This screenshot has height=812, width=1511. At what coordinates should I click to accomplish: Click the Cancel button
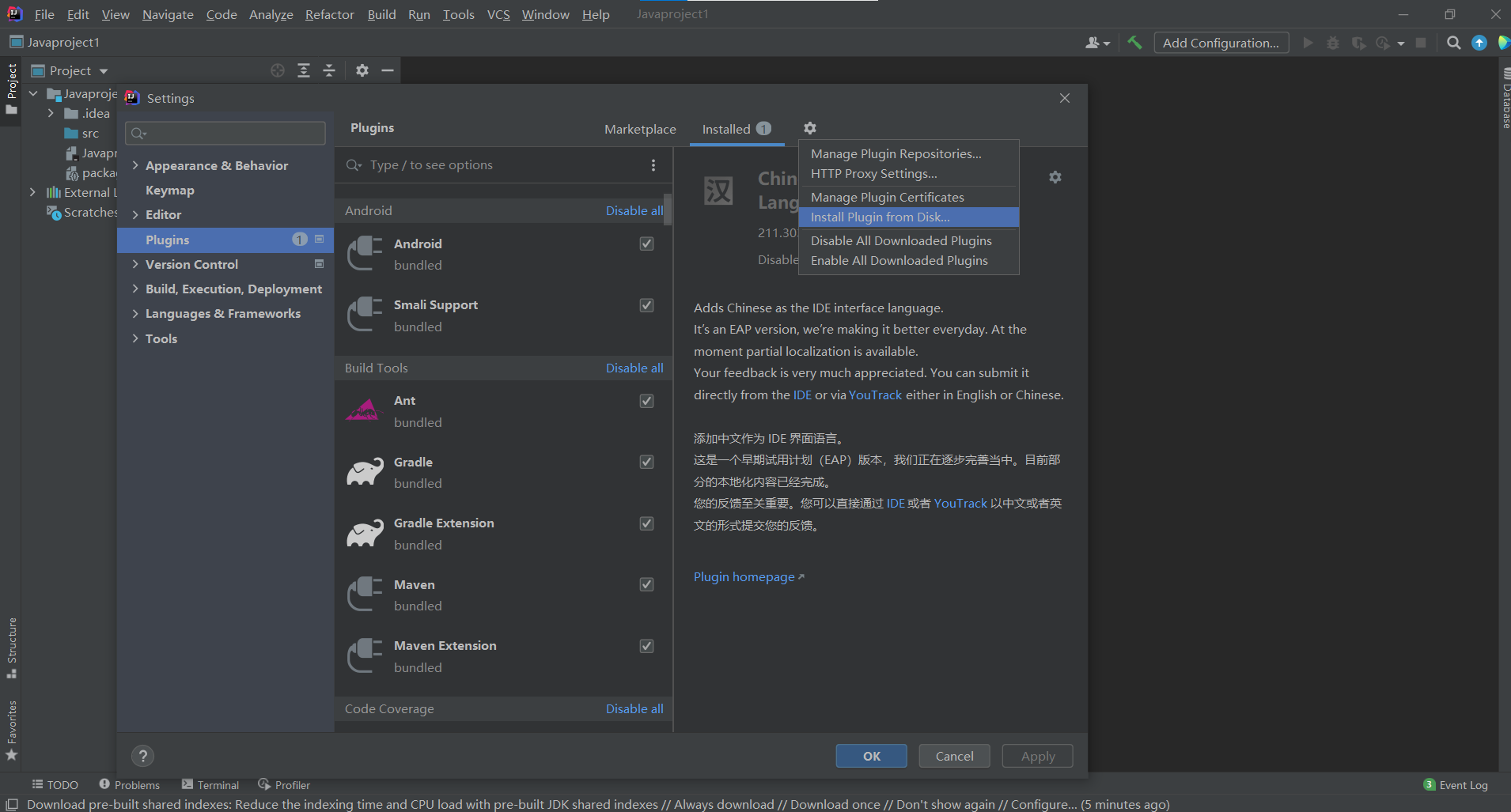point(954,756)
